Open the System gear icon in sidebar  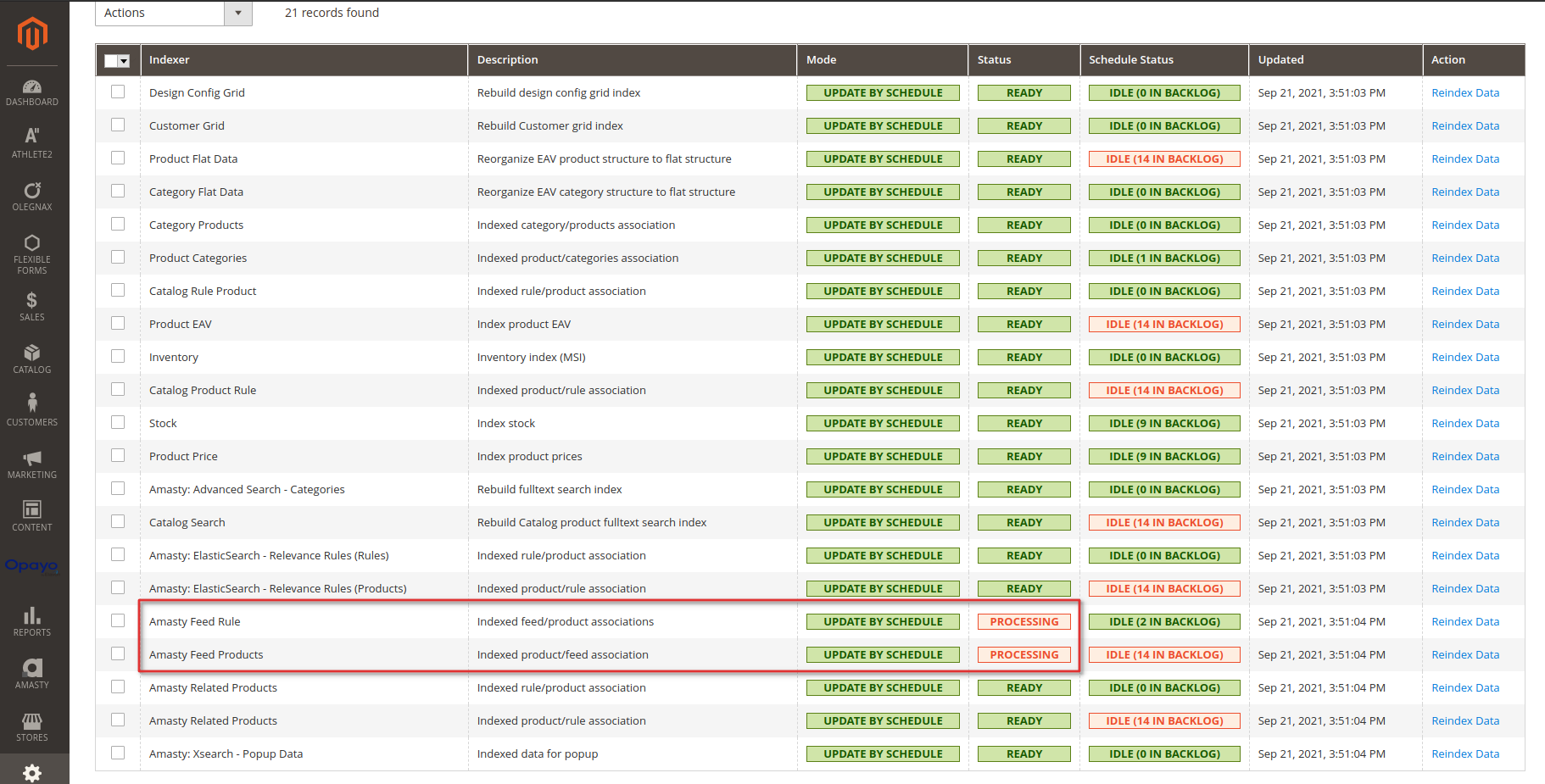pos(32,772)
